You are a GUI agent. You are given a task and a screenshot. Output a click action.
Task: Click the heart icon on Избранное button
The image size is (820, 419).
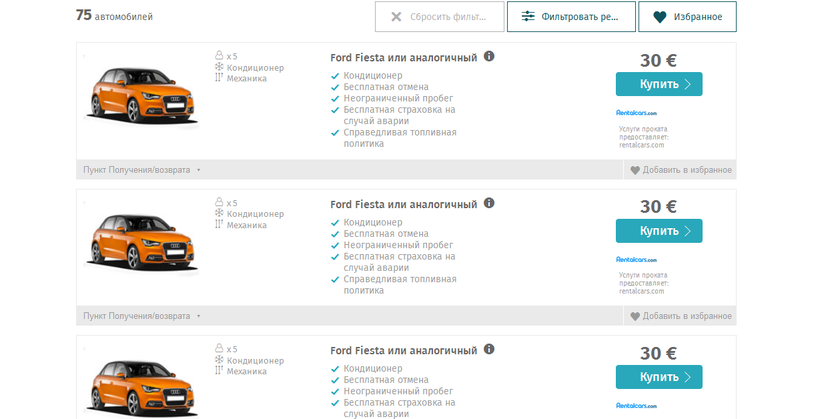(x=659, y=17)
